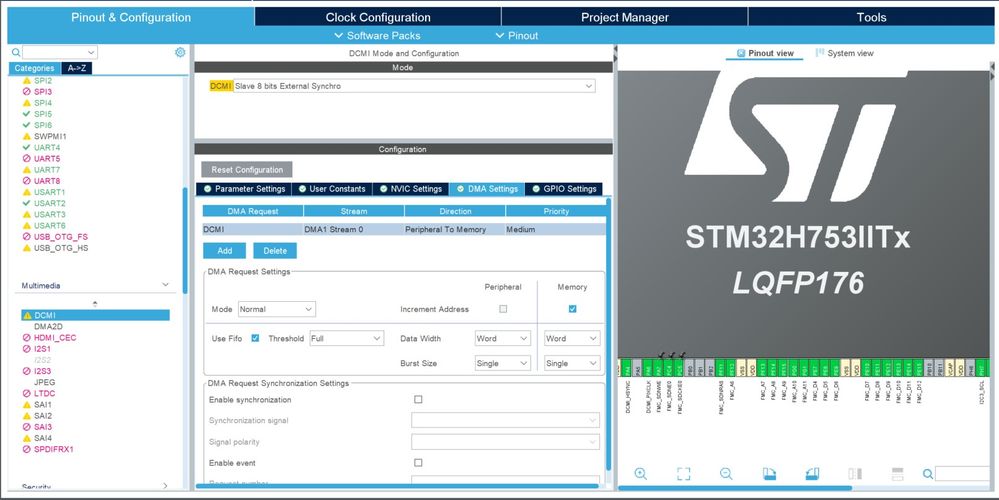Open Memory Data Width dropdown
This screenshot has height=500, width=999.
click(x=572, y=338)
